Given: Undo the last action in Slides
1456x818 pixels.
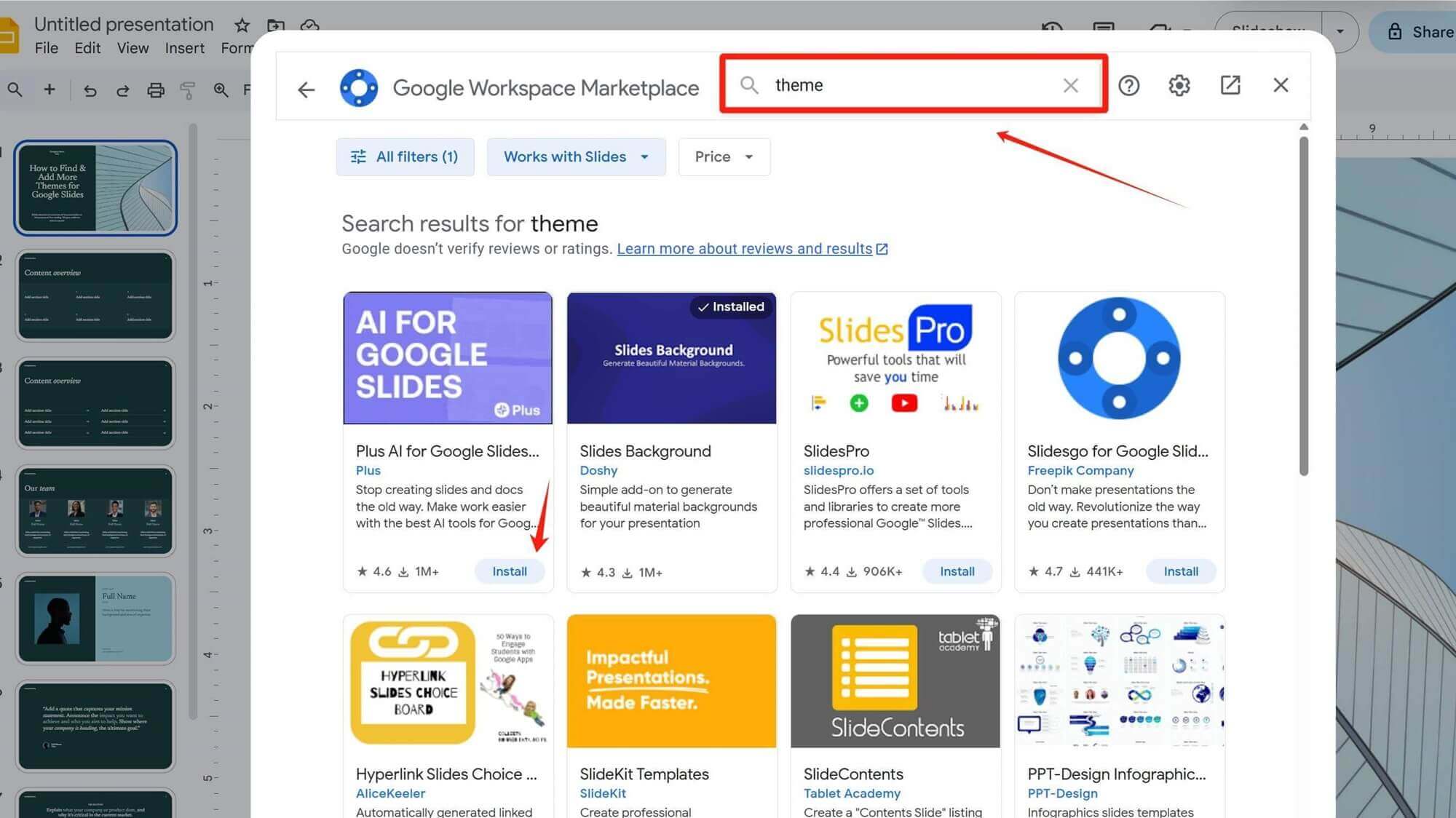Looking at the screenshot, I should click(x=90, y=90).
